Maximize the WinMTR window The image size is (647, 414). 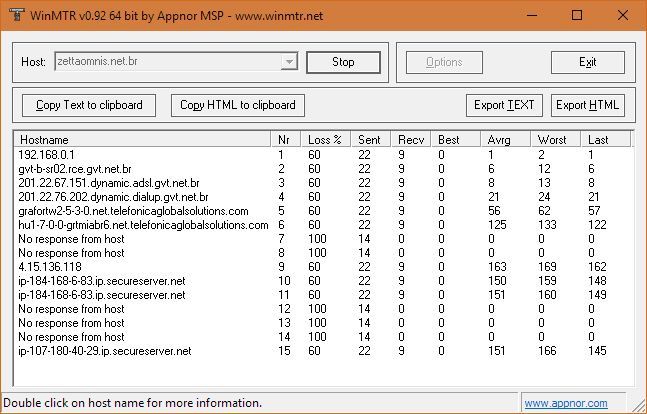(577, 15)
